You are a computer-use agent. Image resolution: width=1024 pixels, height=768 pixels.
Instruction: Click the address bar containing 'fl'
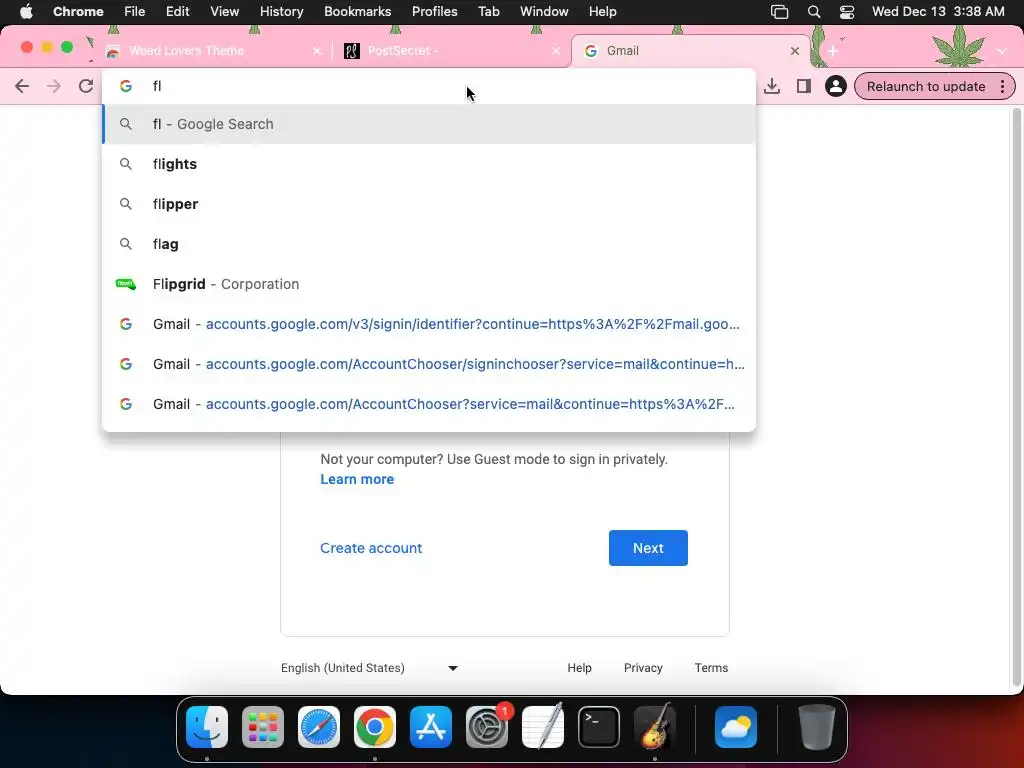pos(429,86)
